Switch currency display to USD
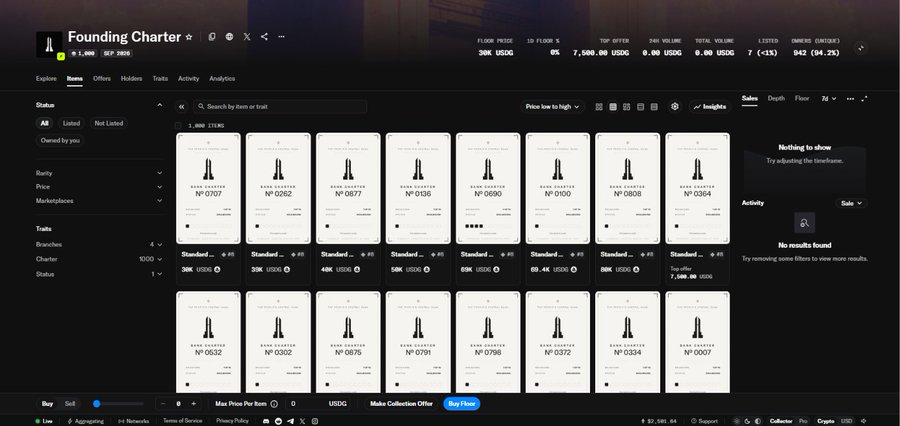The image size is (900, 426). coord(847,421)
